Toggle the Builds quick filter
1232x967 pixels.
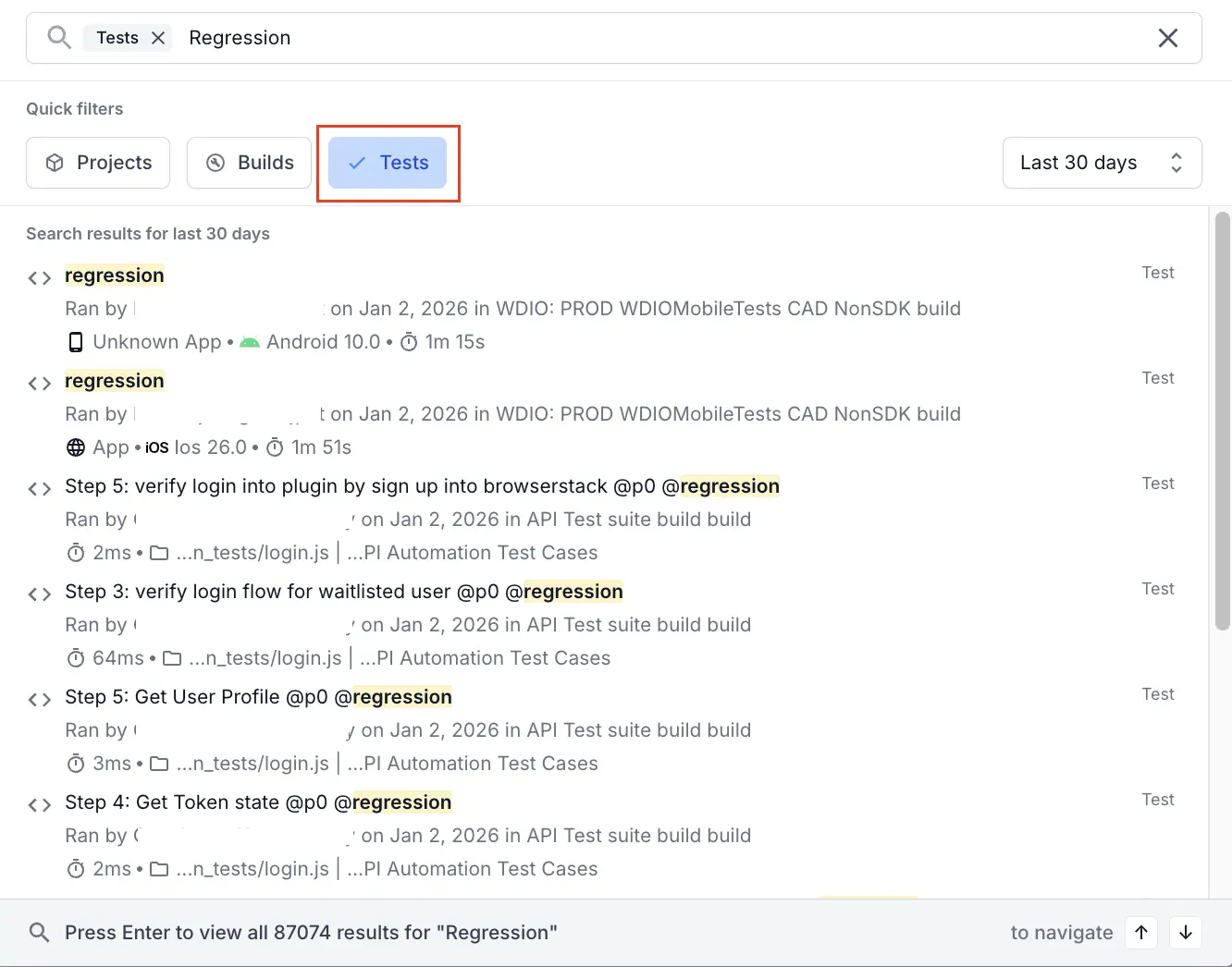click(250, 163)
